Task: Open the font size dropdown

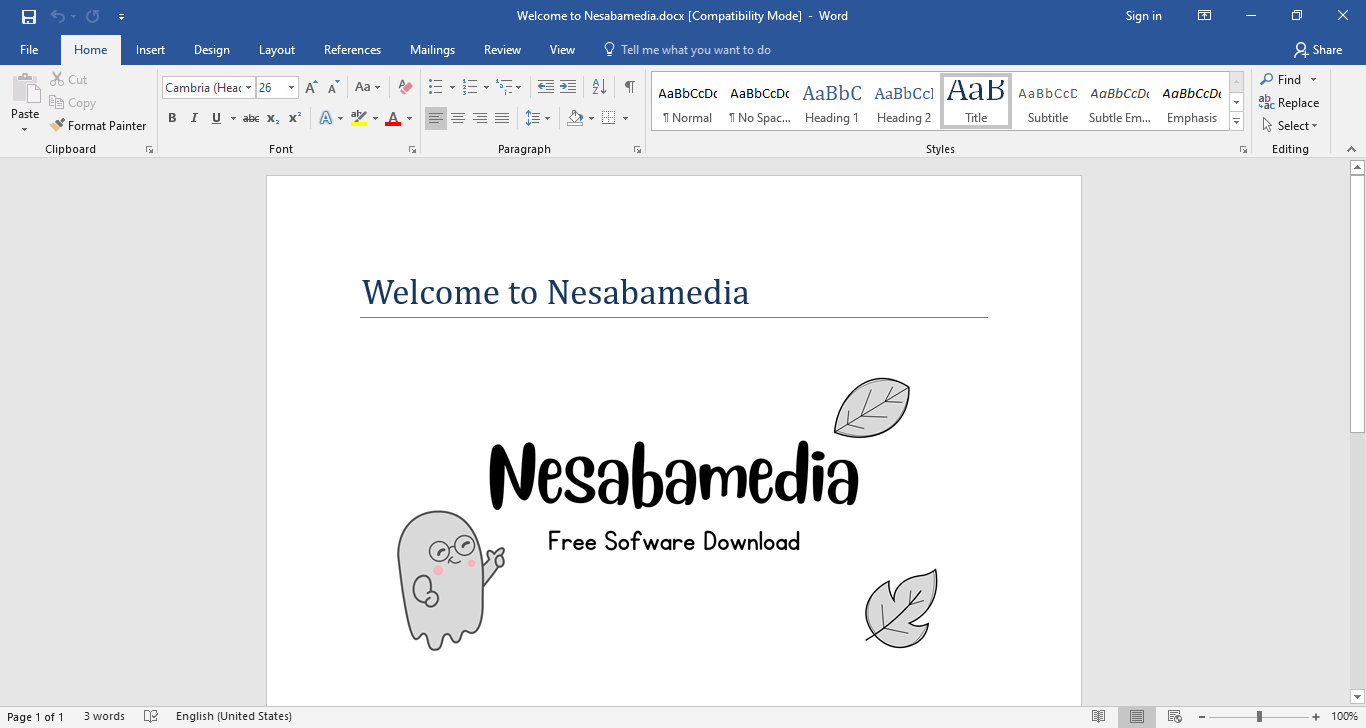Action: (x=291, y=88)
